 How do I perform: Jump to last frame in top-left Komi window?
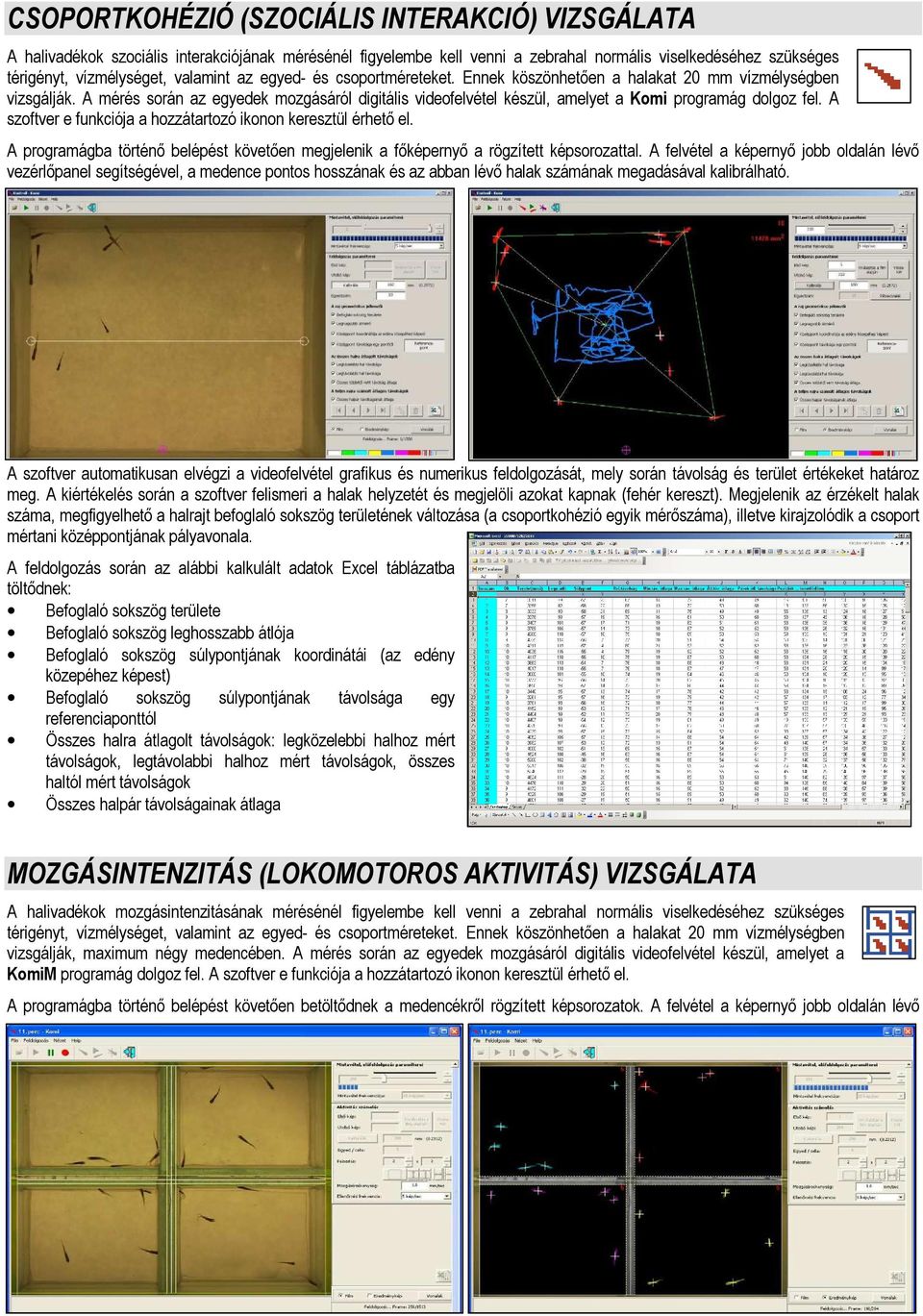click(383, 410)
